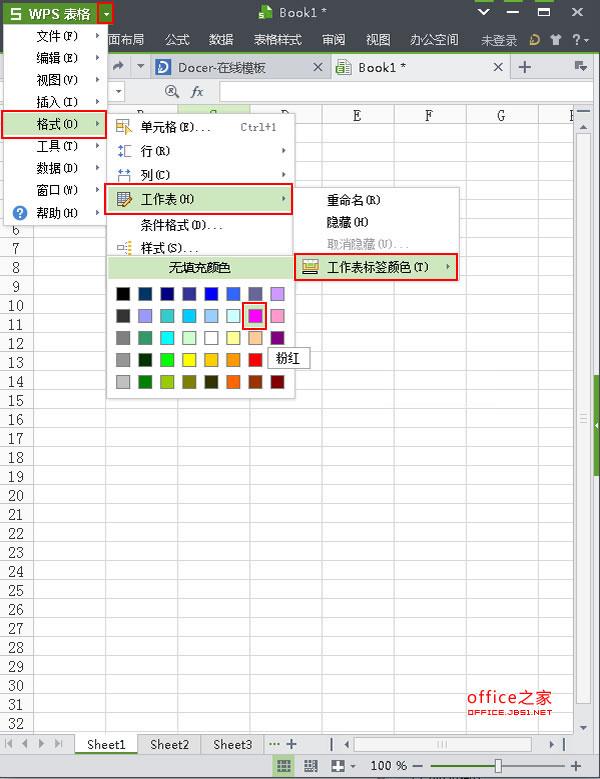Go to last sheet navigation arrow
600x779 pixels.
59,744
